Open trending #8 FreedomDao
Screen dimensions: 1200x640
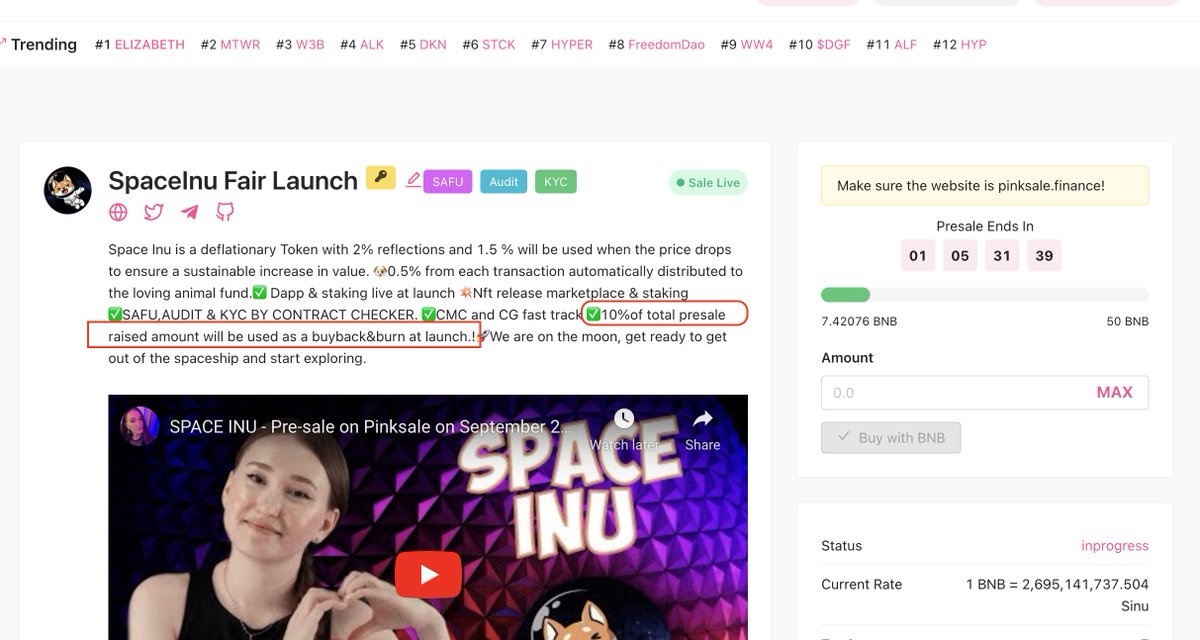coord(656,45)
